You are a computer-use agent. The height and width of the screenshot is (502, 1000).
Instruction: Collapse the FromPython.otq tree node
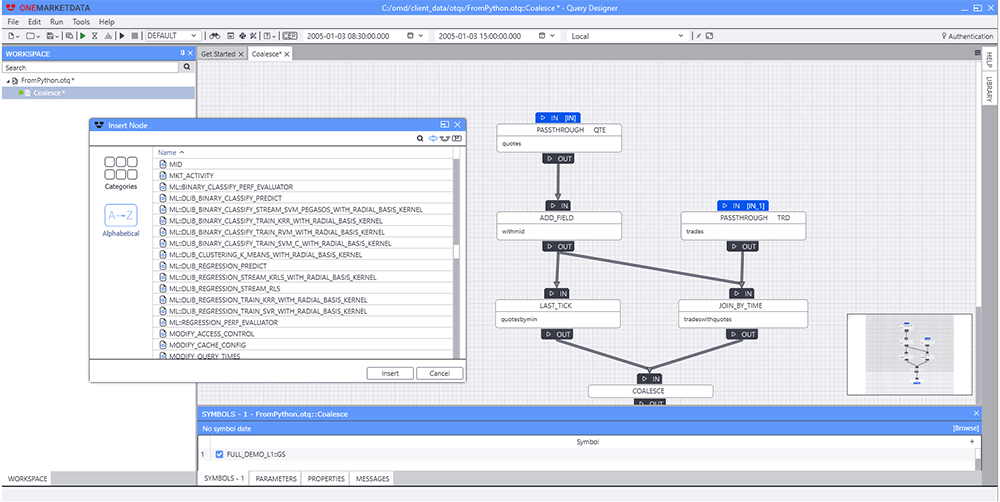click(8, 80)
